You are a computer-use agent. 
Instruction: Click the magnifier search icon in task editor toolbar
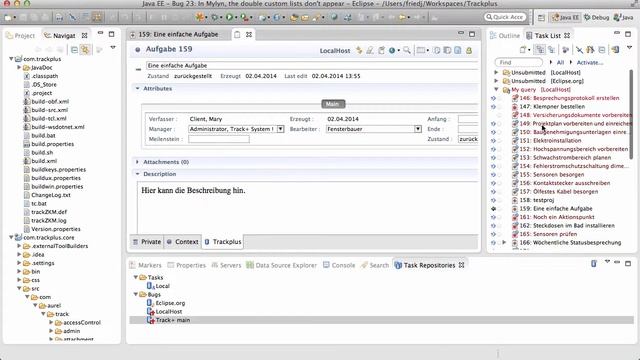pyautogui.click(x=407, y=50)
